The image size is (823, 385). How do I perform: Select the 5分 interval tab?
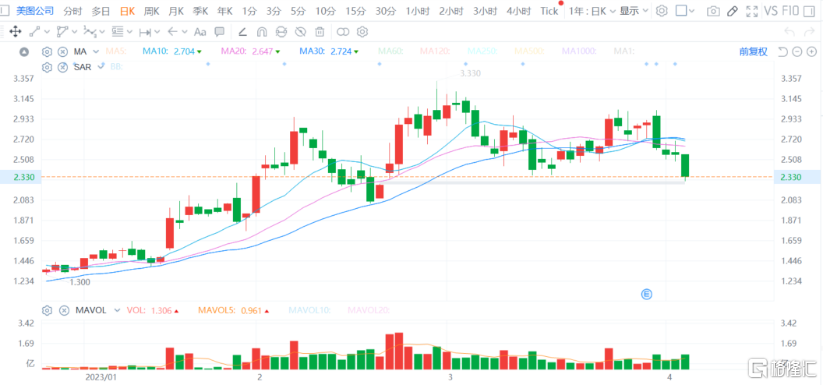coord(298,10)
